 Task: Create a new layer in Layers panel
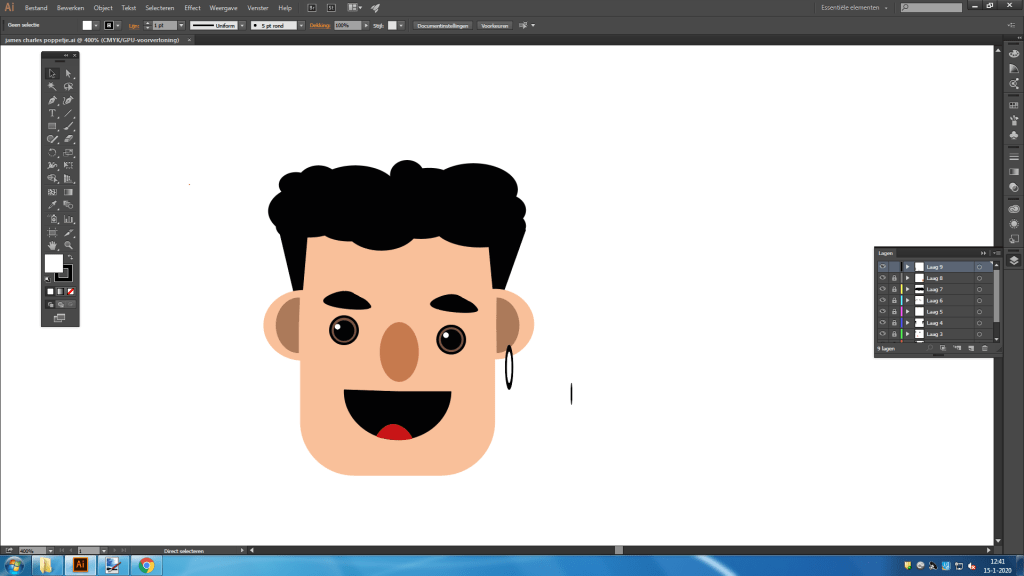point(970,348)
